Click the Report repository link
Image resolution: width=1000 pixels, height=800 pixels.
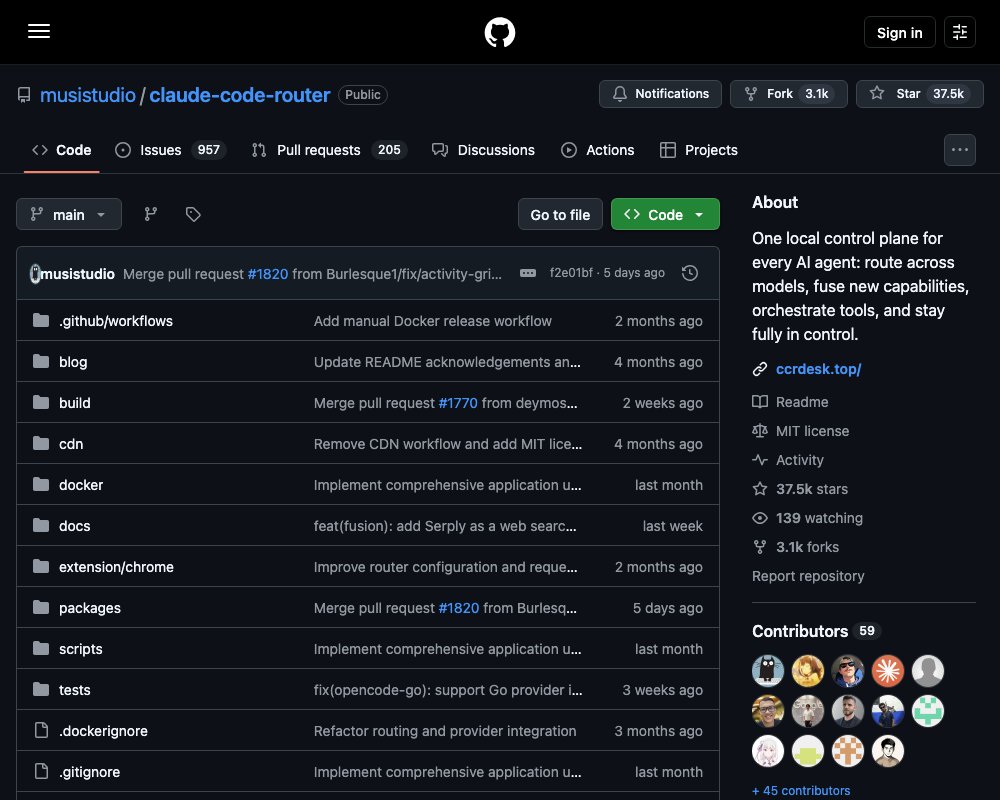pyautogui.click(x=808, y=576)
